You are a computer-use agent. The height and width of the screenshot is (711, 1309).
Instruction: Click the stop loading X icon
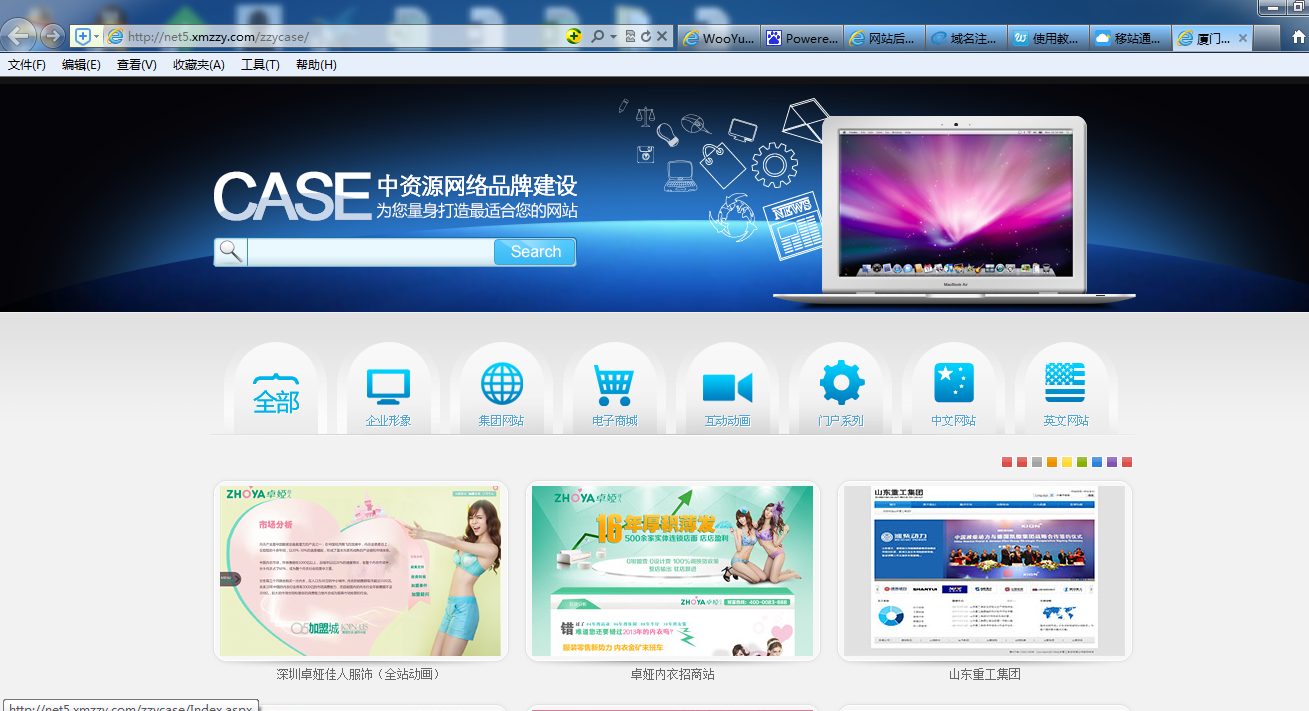[662, 37]
